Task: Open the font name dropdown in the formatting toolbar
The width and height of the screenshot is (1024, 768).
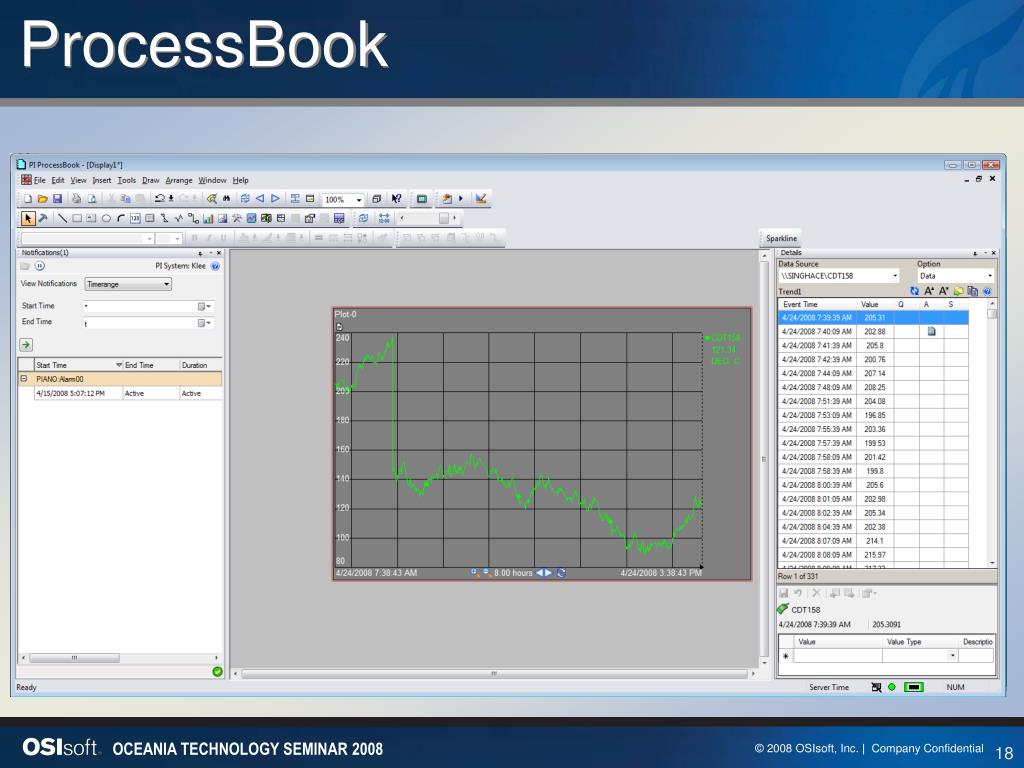Action: click(150, 239)
